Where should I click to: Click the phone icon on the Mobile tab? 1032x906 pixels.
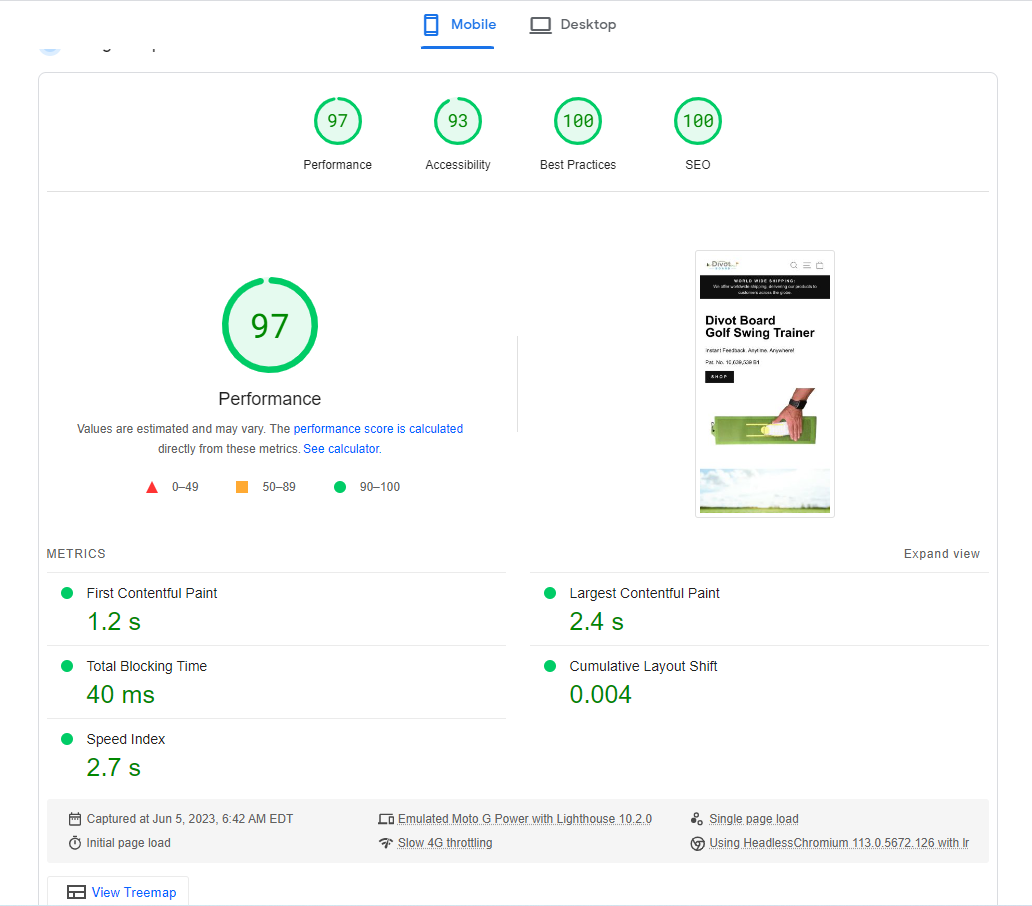click(430, 24)
